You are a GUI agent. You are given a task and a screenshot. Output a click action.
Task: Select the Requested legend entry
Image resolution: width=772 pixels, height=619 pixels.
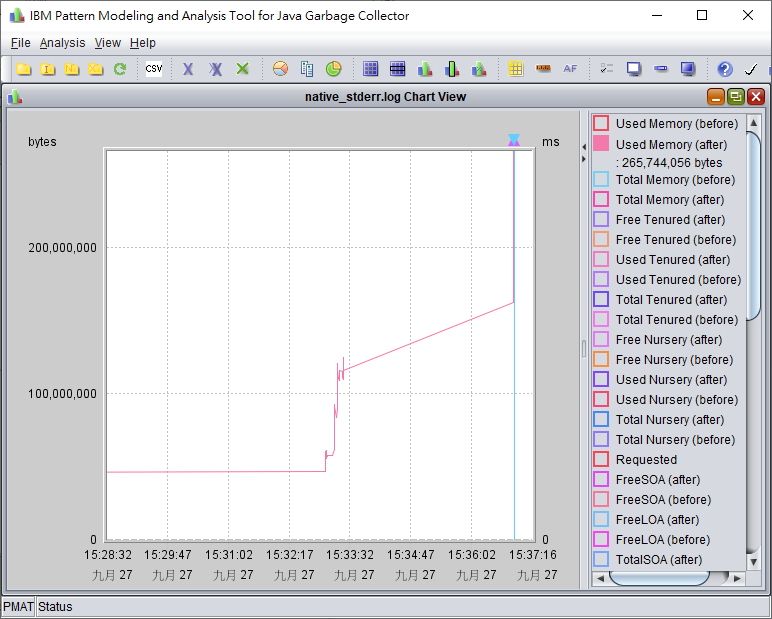click(x=646, y=459)
